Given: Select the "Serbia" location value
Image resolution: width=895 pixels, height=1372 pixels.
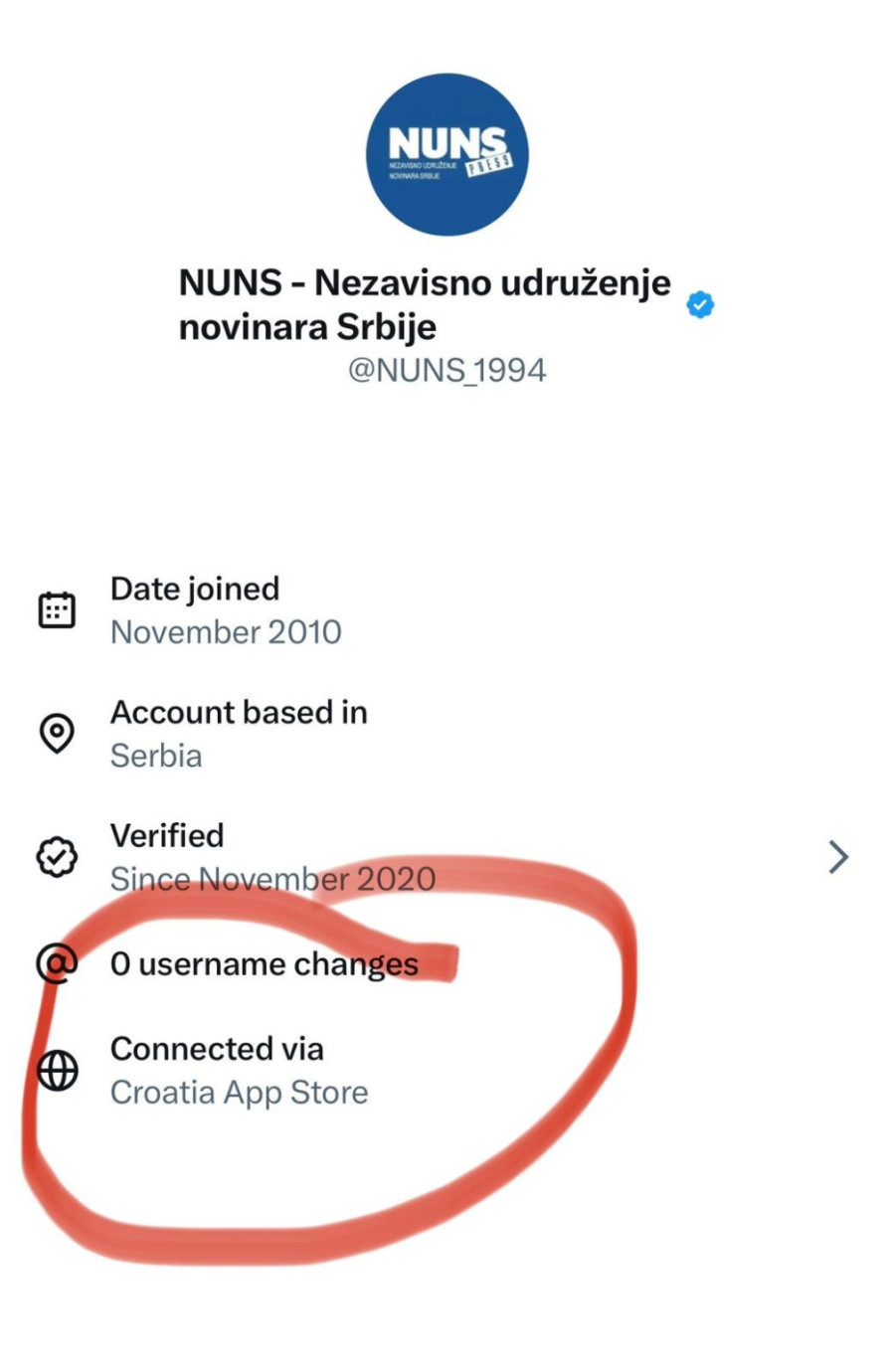Looking at the screenshot, I should point(156,756).
